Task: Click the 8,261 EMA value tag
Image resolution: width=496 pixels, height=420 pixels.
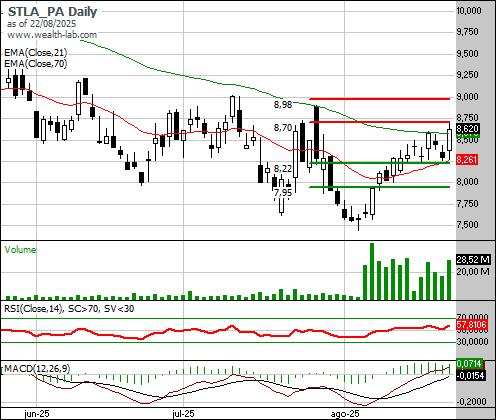Action: [x=467, y=160]
